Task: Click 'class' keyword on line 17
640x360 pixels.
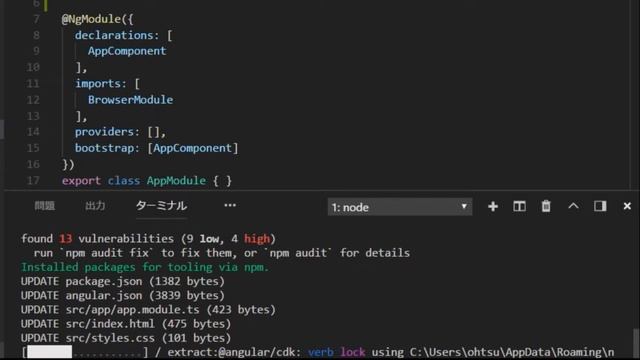Action: pos(124,180)
